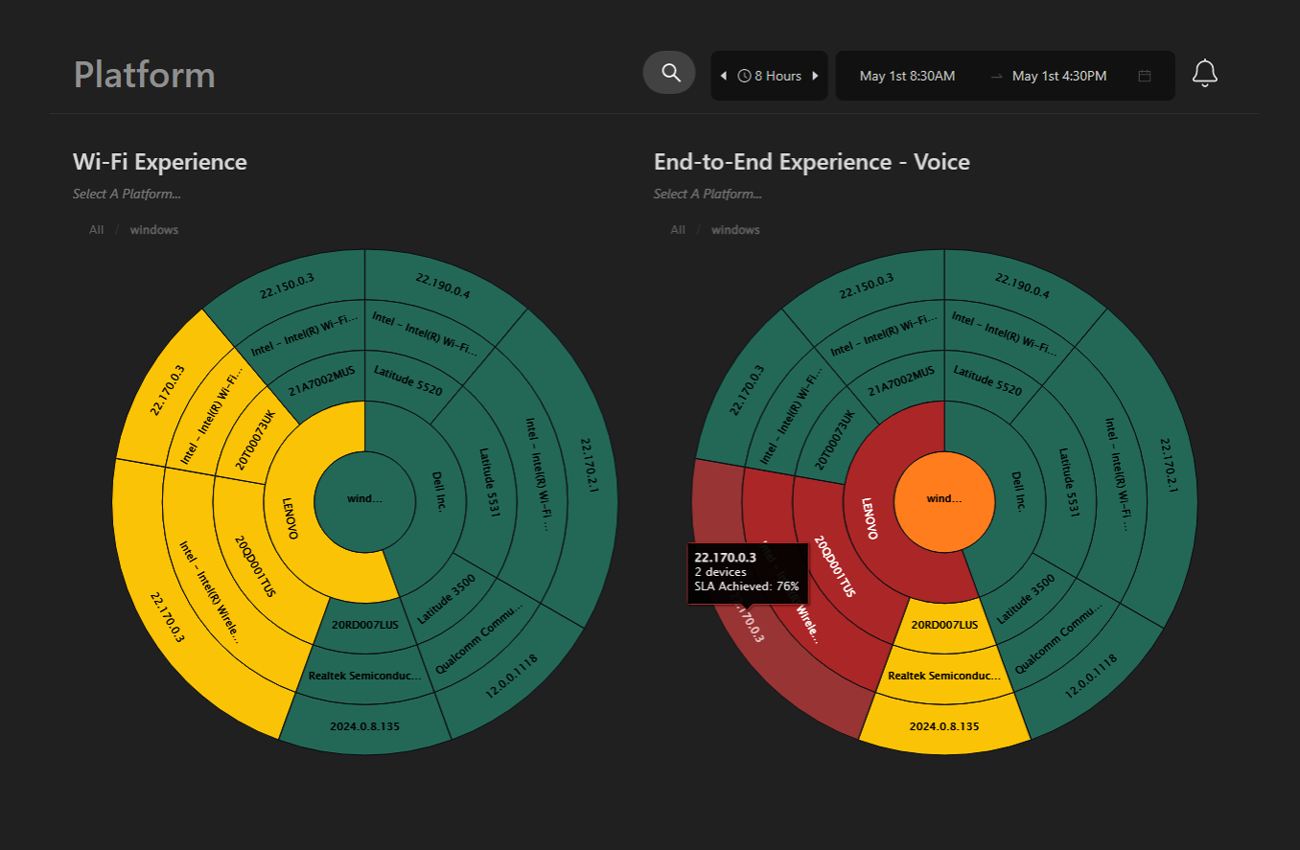Open the notifications bell
The width and height of the screenshot is (1300, 850).
point(1204,74)
